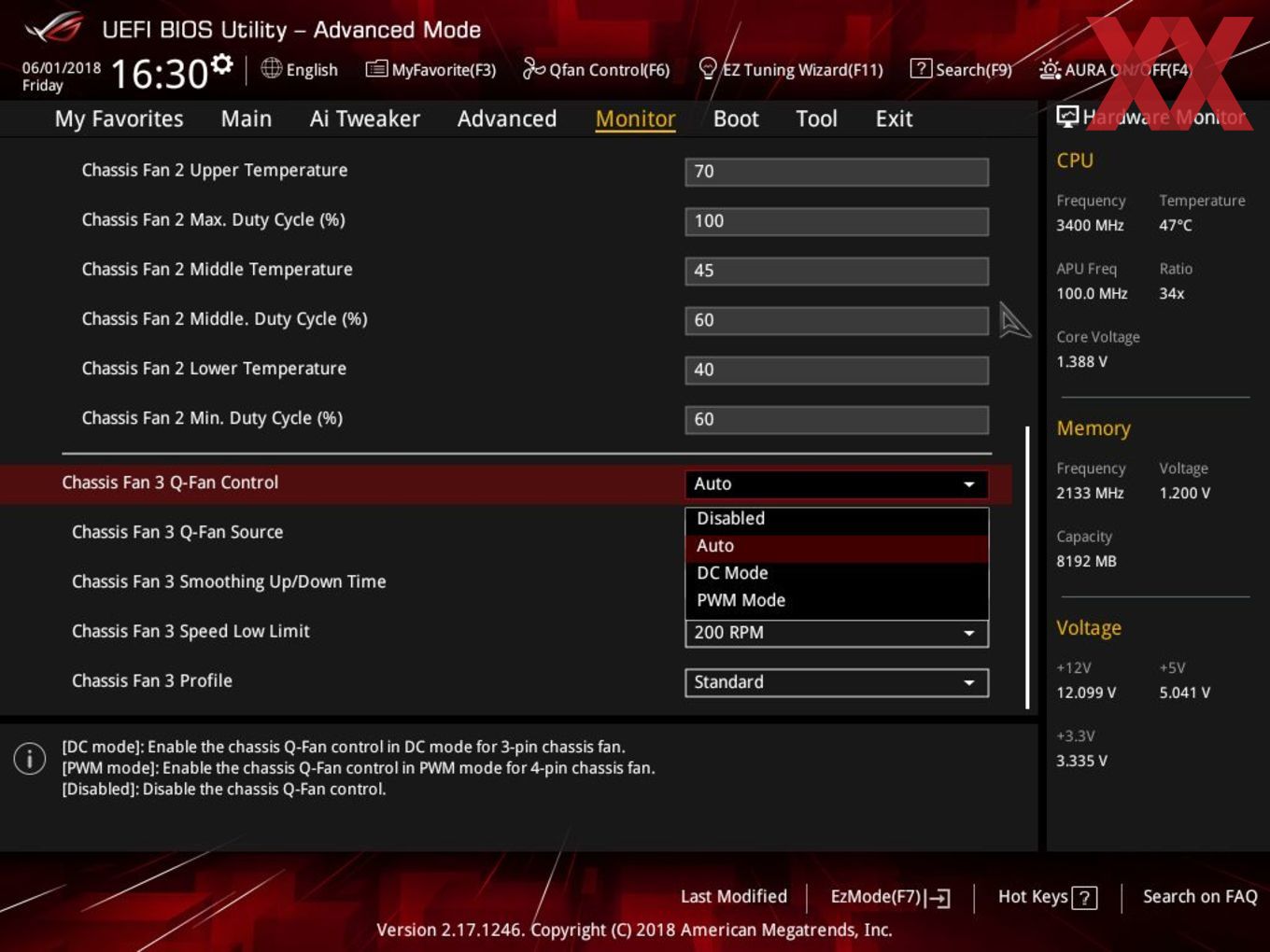Viewport: 1270px width, 952px height.
Task: Click the info icon in help panel
Action: pyautogui.click(x=30, y=759)
